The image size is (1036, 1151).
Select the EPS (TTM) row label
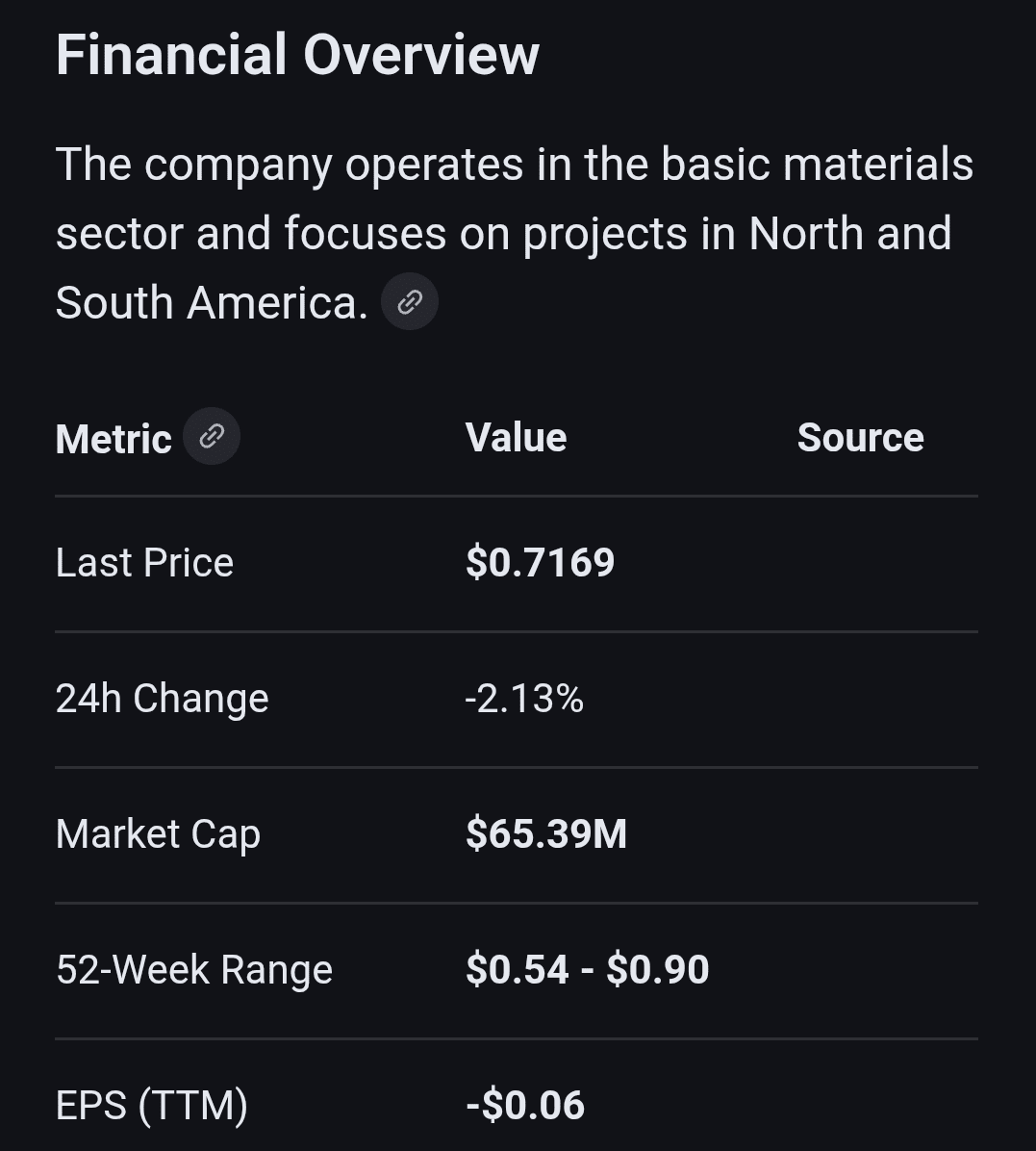tap(152, 1105)
